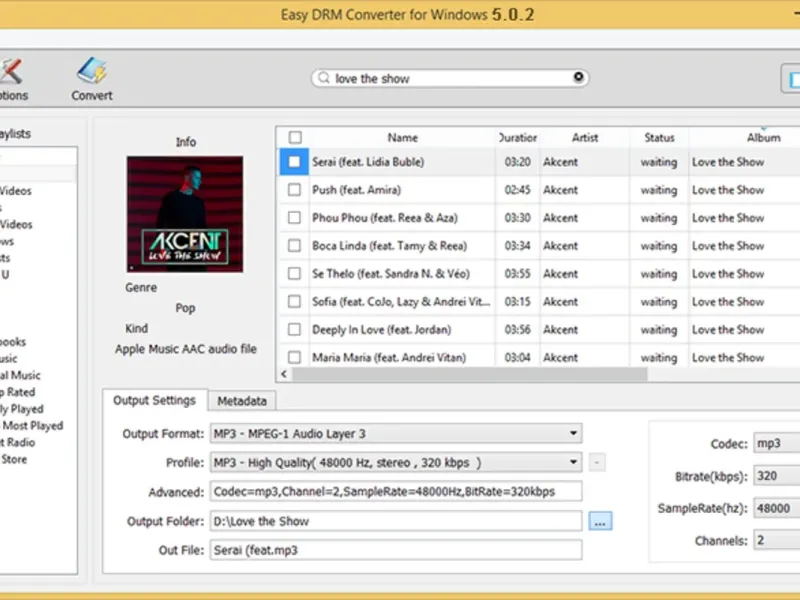Tick the Boca Linda track checkbox
The image size is (800, 600).
pyautogui.click(x=294, y=246)
